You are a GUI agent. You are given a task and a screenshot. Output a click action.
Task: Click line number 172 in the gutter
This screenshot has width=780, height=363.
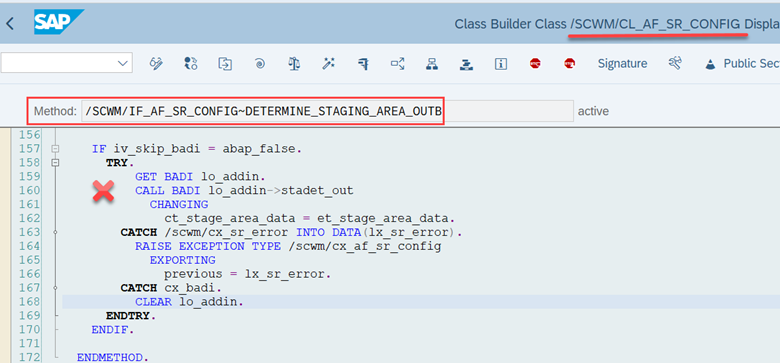(x=29, y=358)
